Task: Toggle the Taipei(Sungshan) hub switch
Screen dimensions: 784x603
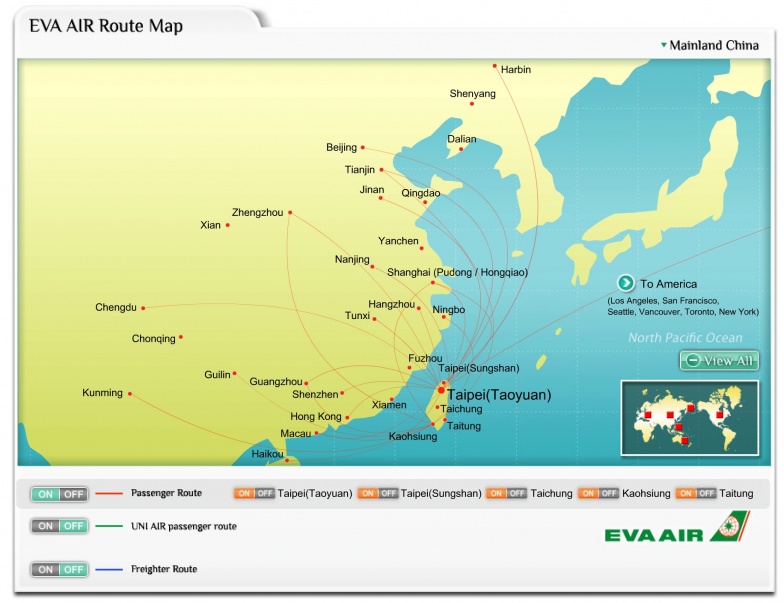Action: 378,494
